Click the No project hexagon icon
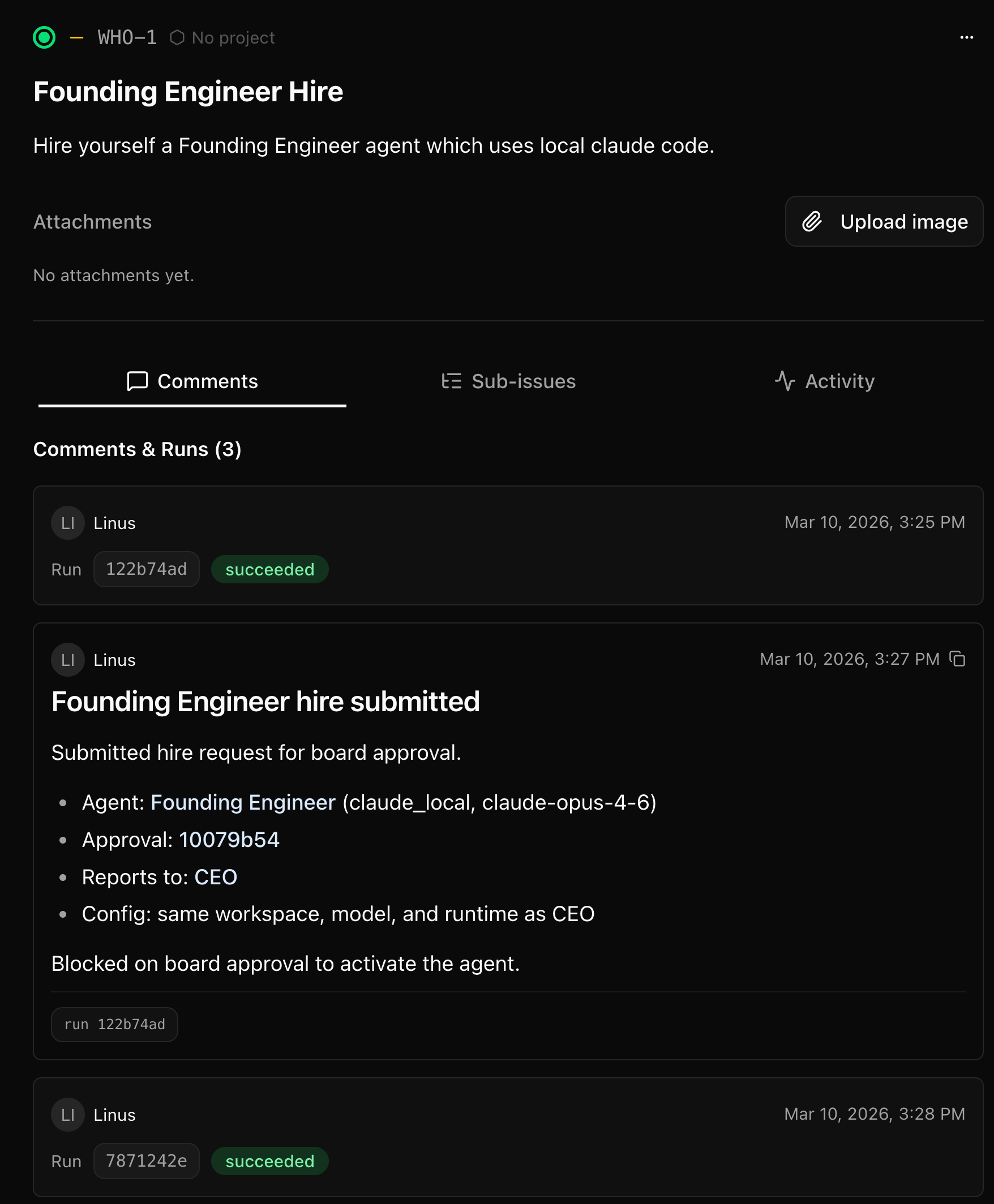994x1204 pixels. click(x=177, y=38)
